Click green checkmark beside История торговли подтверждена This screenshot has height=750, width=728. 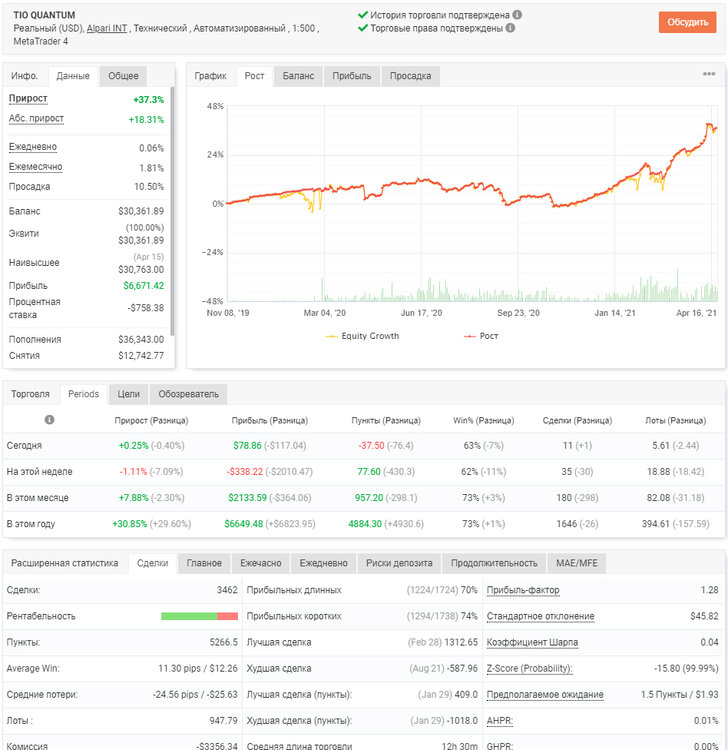(363, 15)
